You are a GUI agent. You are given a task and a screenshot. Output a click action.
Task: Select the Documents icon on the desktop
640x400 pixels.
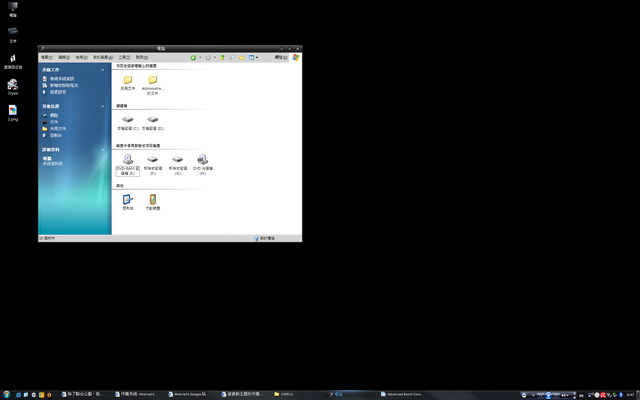coord(13,35)
